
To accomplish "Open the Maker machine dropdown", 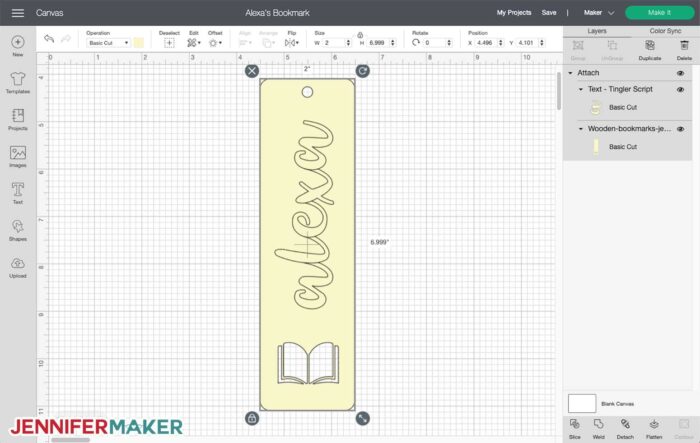I will (599, 13).
